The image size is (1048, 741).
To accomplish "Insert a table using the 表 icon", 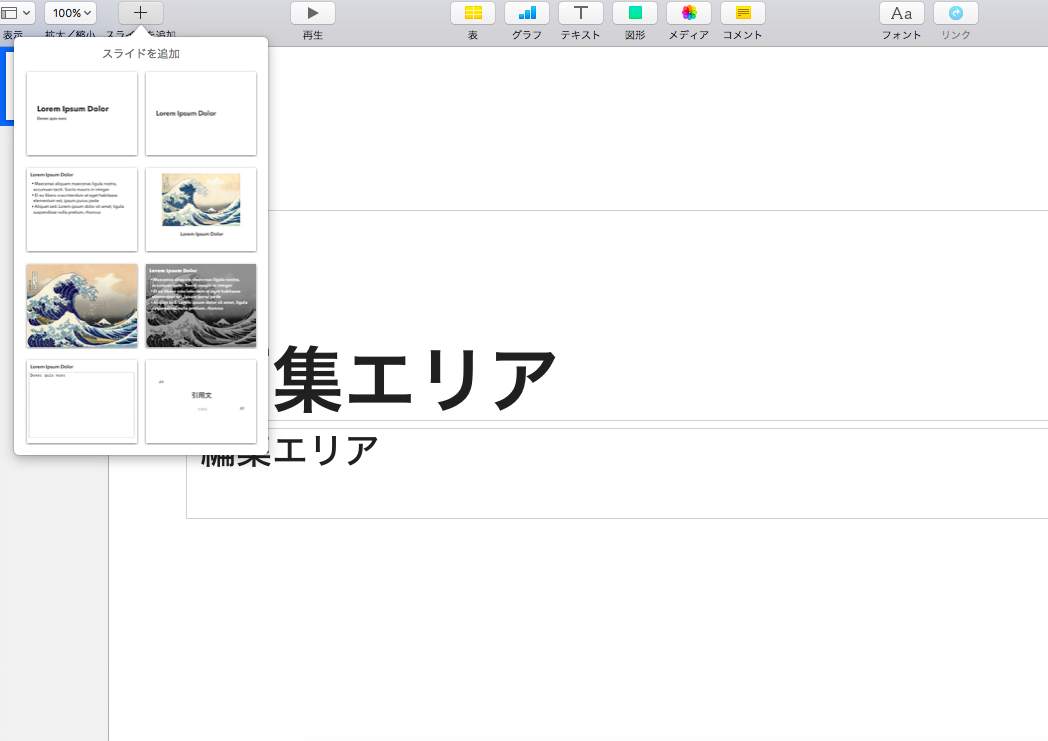I will pos(473,13).
